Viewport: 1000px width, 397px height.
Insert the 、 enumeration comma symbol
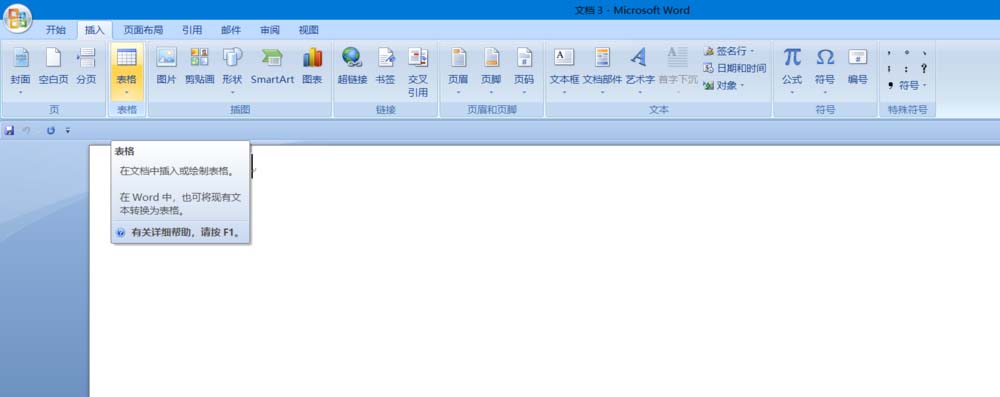coord(924,52)
